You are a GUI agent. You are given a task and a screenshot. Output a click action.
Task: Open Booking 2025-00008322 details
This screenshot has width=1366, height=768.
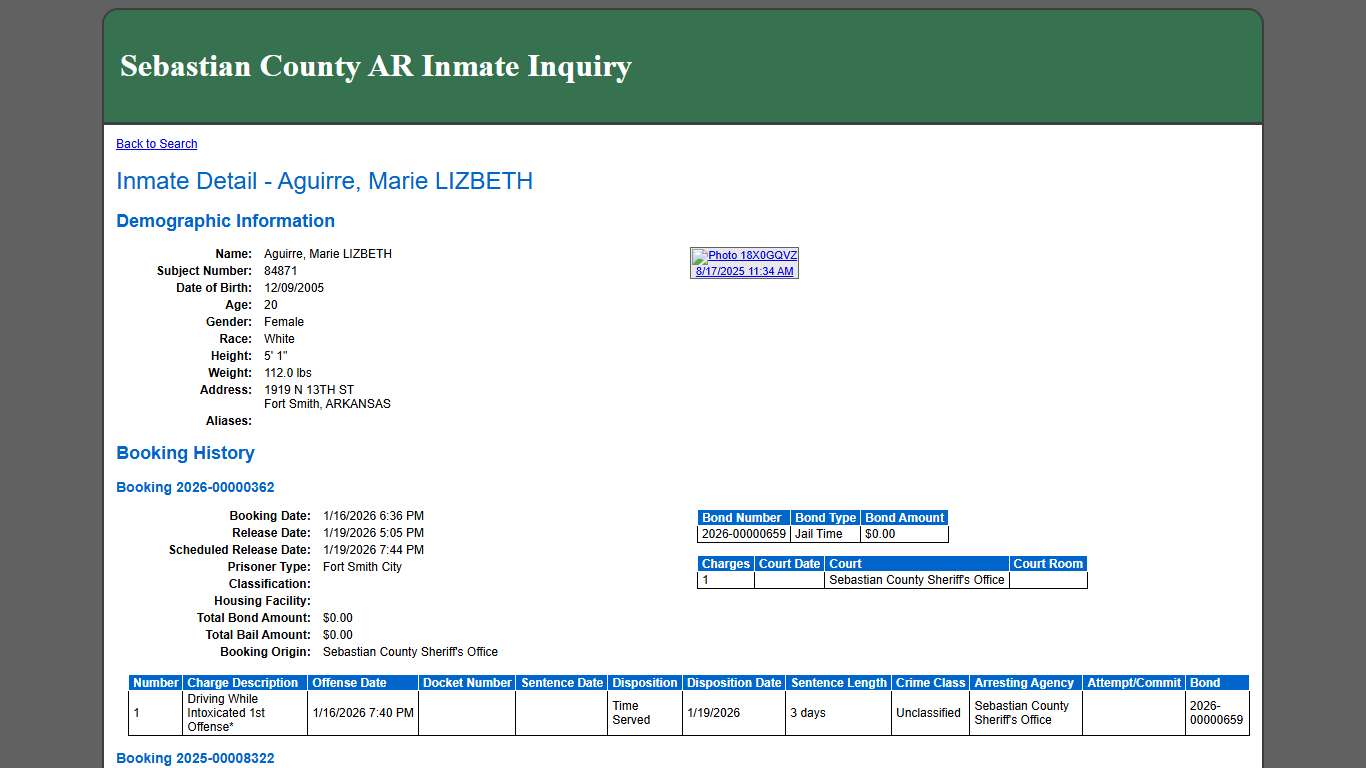pyautogui.click(x=195, y=758)
